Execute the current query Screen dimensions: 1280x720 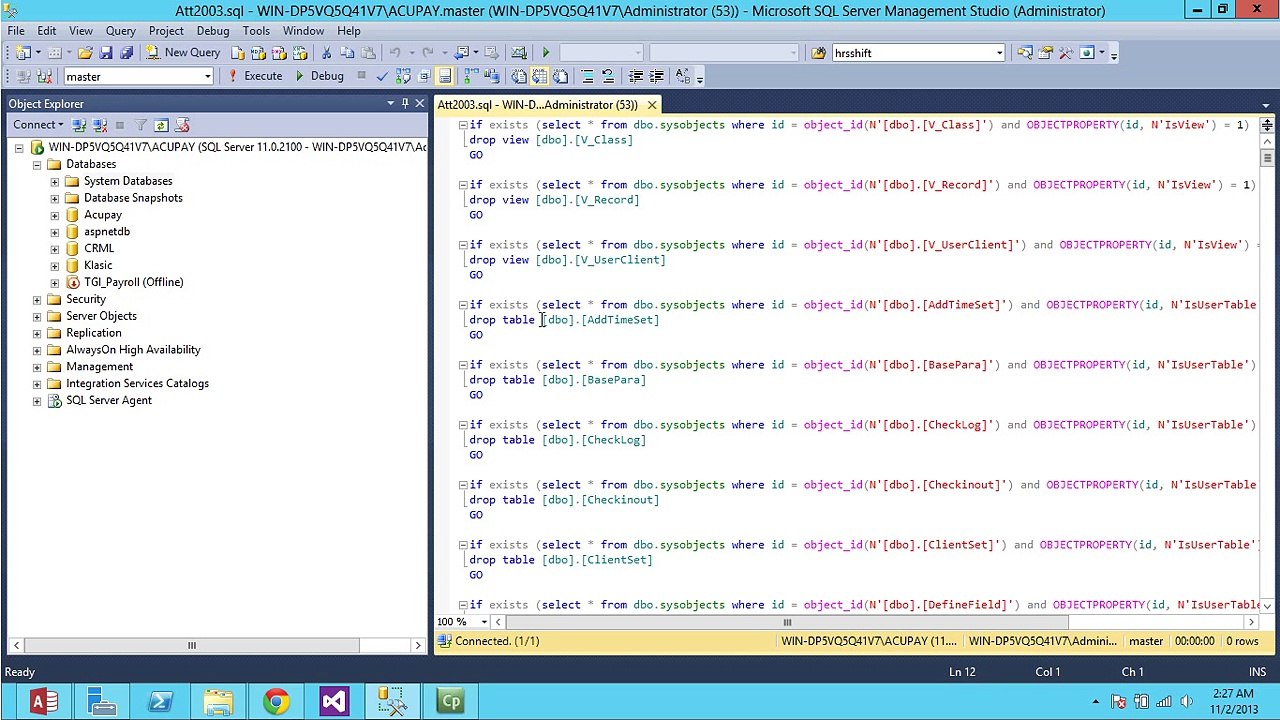255,76
